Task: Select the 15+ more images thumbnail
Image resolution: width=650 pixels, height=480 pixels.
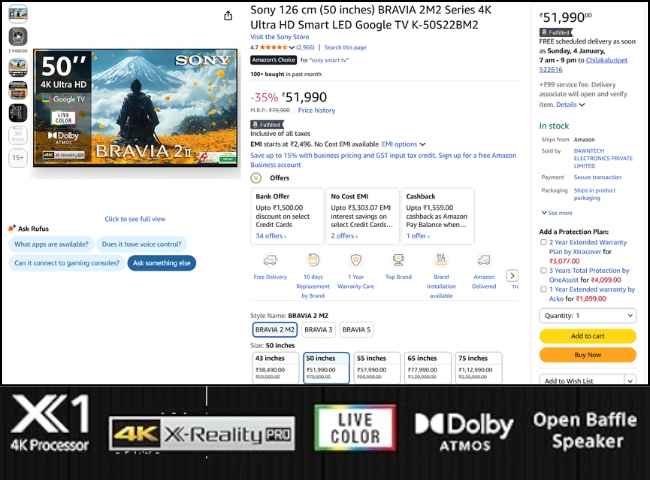Action: [18, 157]
